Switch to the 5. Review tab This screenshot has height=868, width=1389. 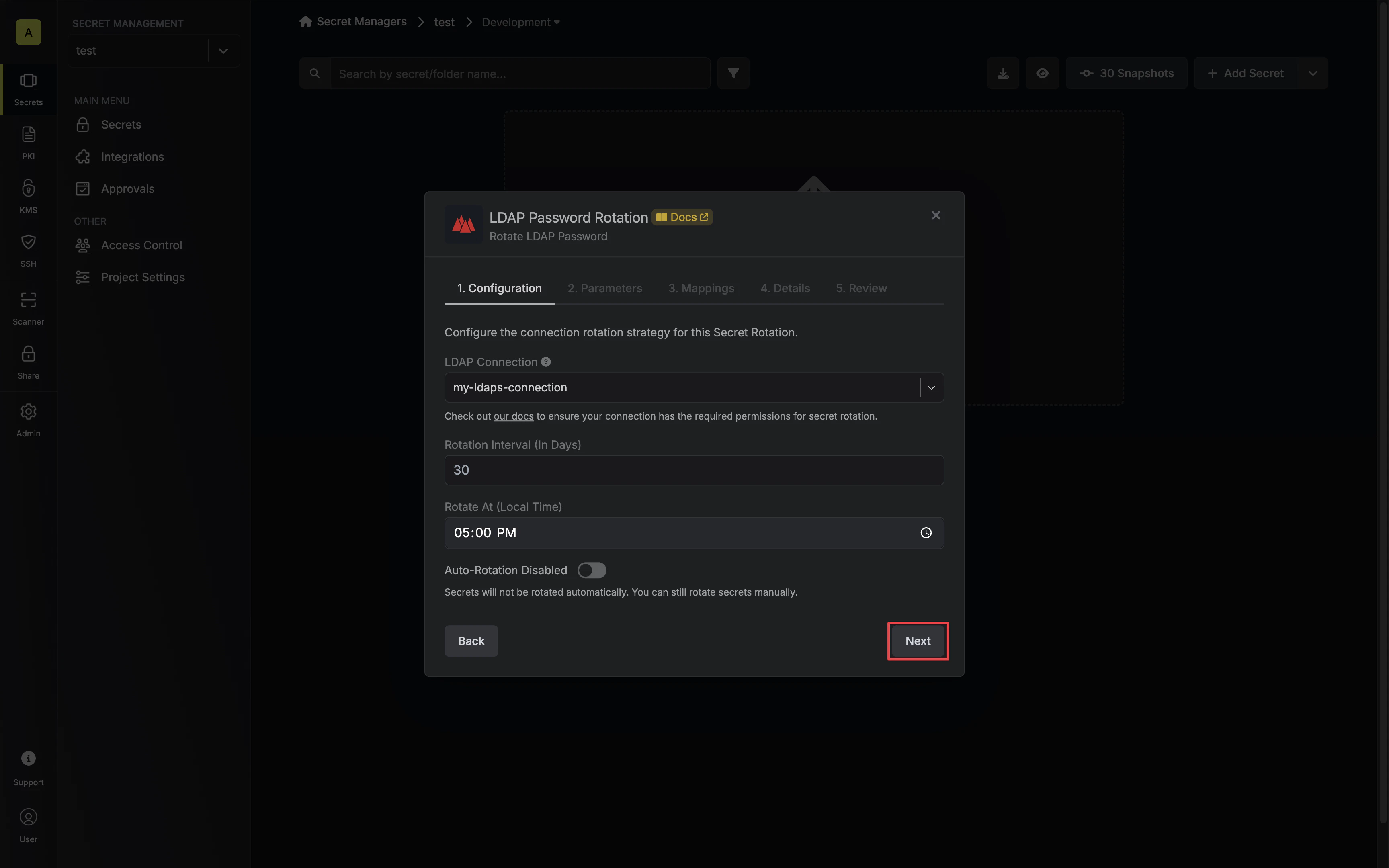click(x=862, y=288)
